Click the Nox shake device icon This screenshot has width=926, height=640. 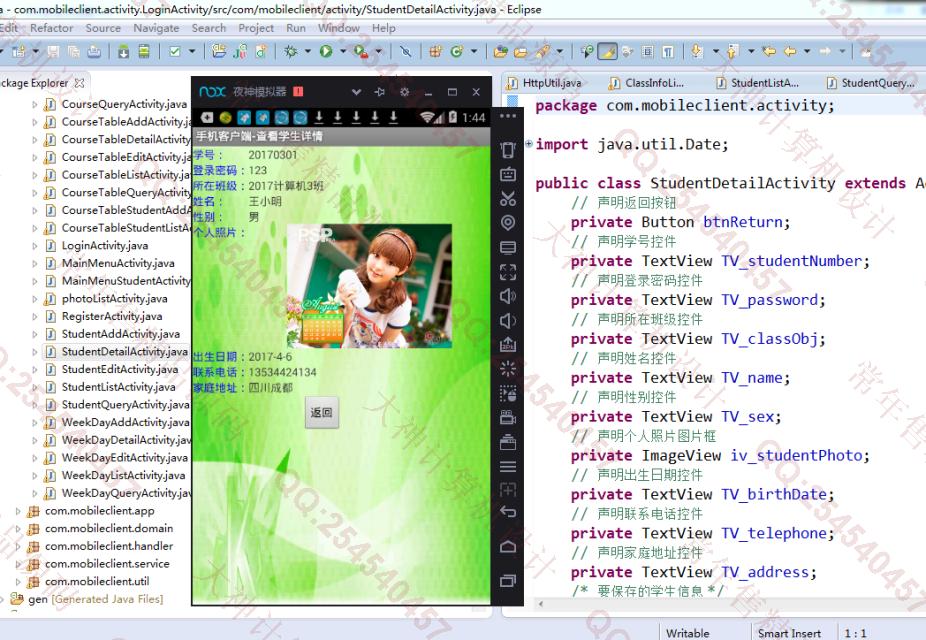point(508,150)
